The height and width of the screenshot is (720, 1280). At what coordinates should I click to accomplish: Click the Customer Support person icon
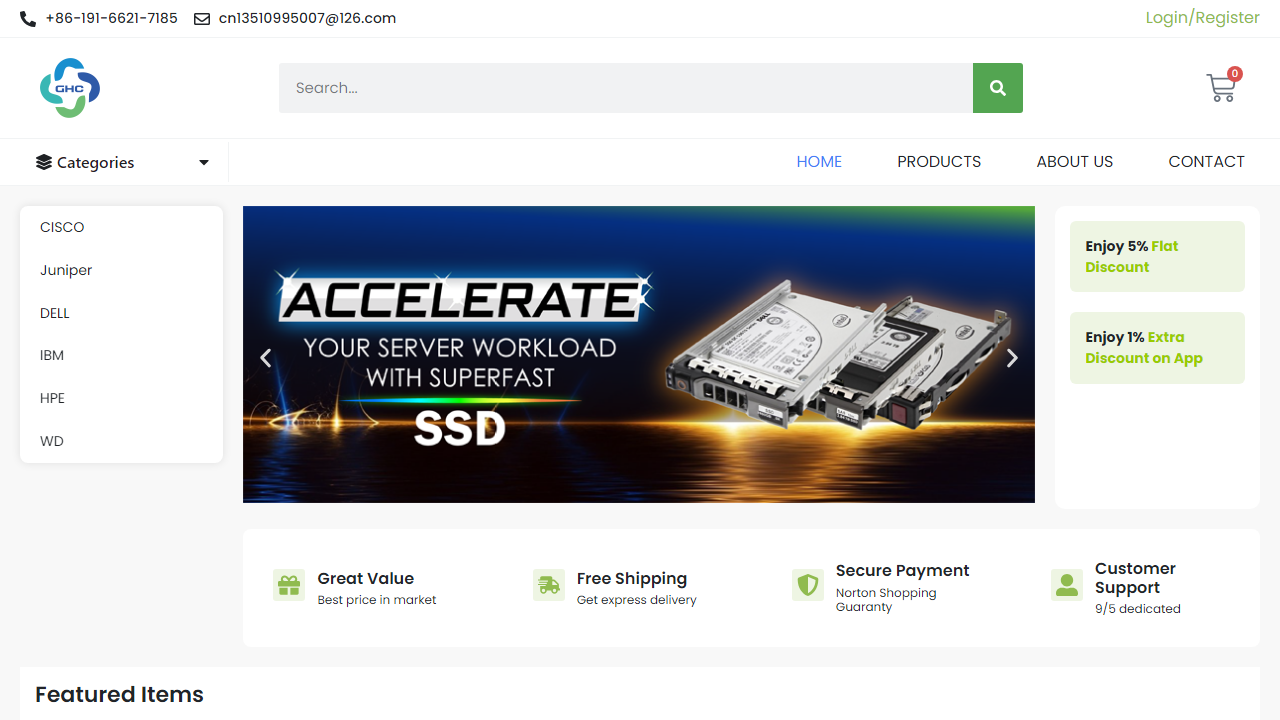1067,585
